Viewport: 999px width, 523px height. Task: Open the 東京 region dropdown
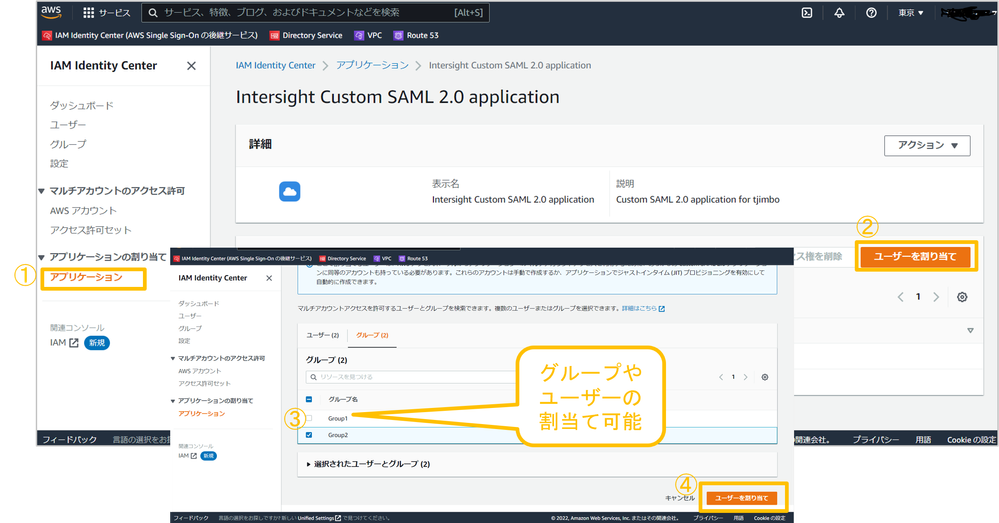point(910,12)
